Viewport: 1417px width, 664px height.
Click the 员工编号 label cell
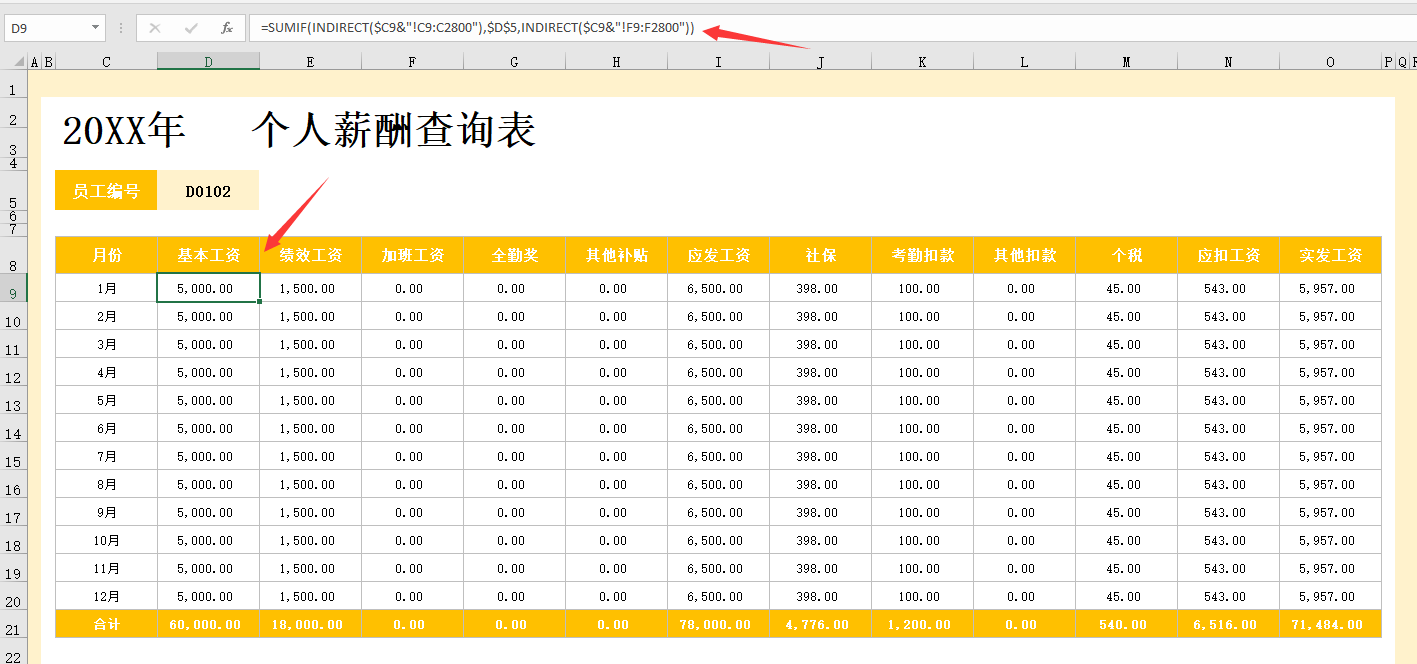(106, 190)
